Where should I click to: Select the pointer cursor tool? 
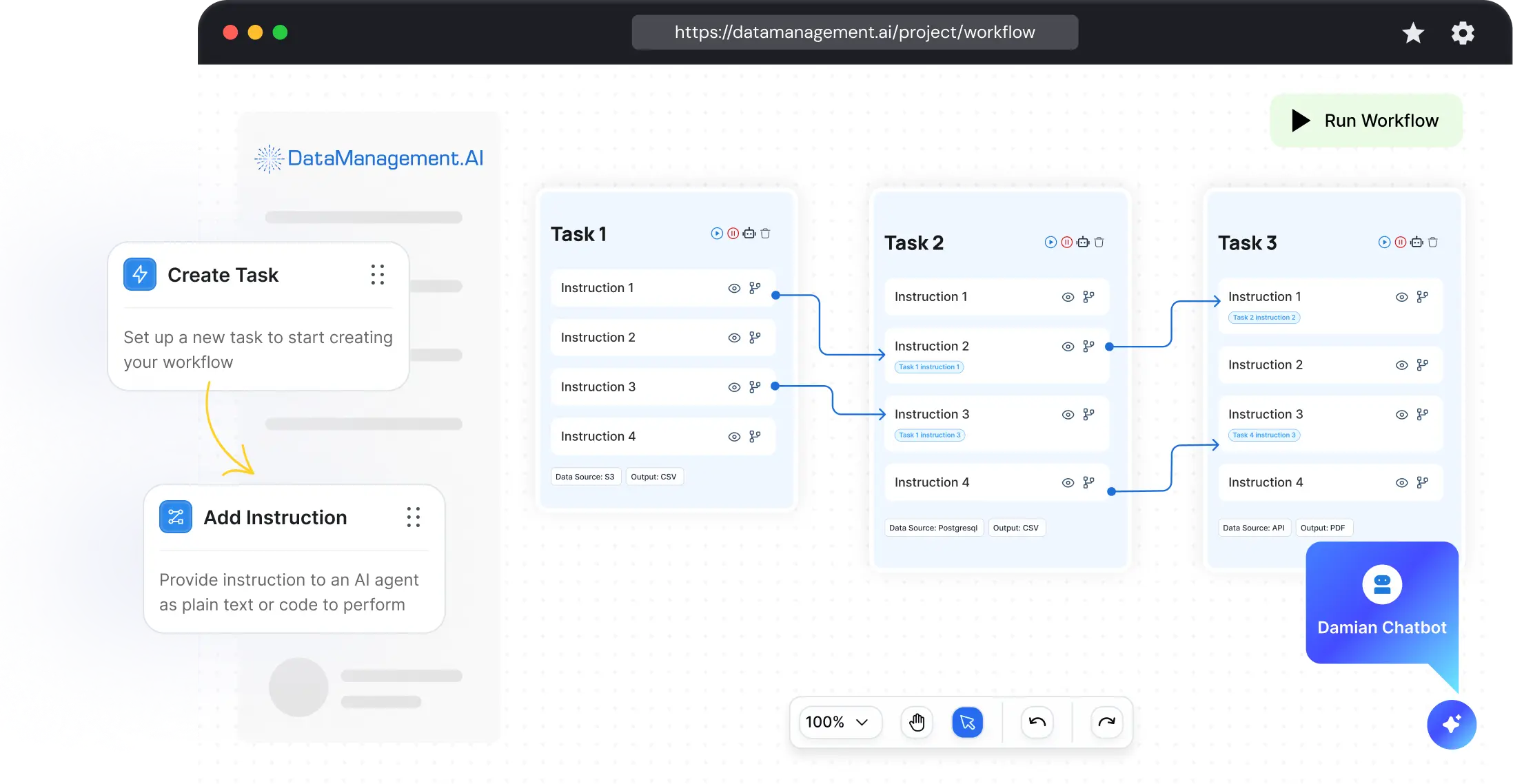pyautogui.click(x=967, y=722)
